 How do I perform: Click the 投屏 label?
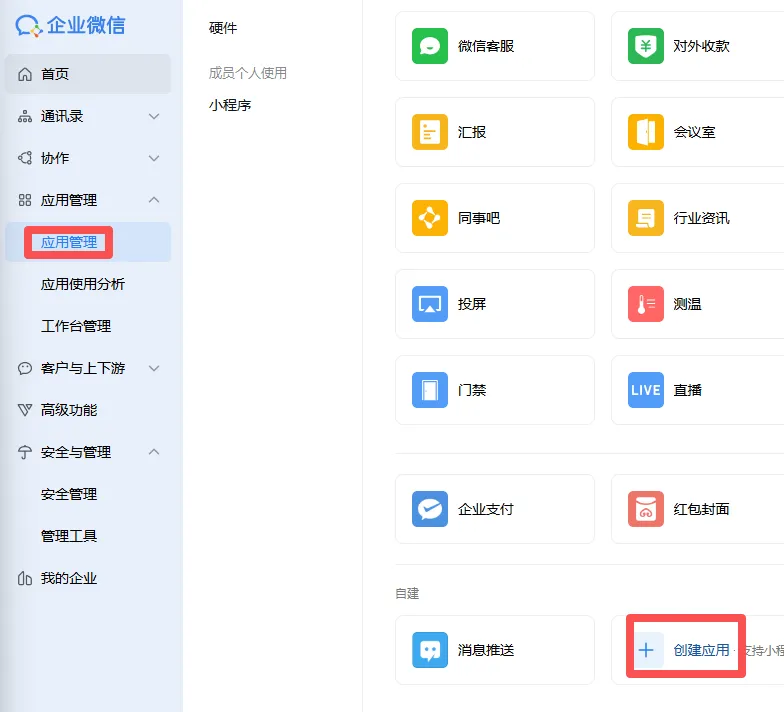472,304
